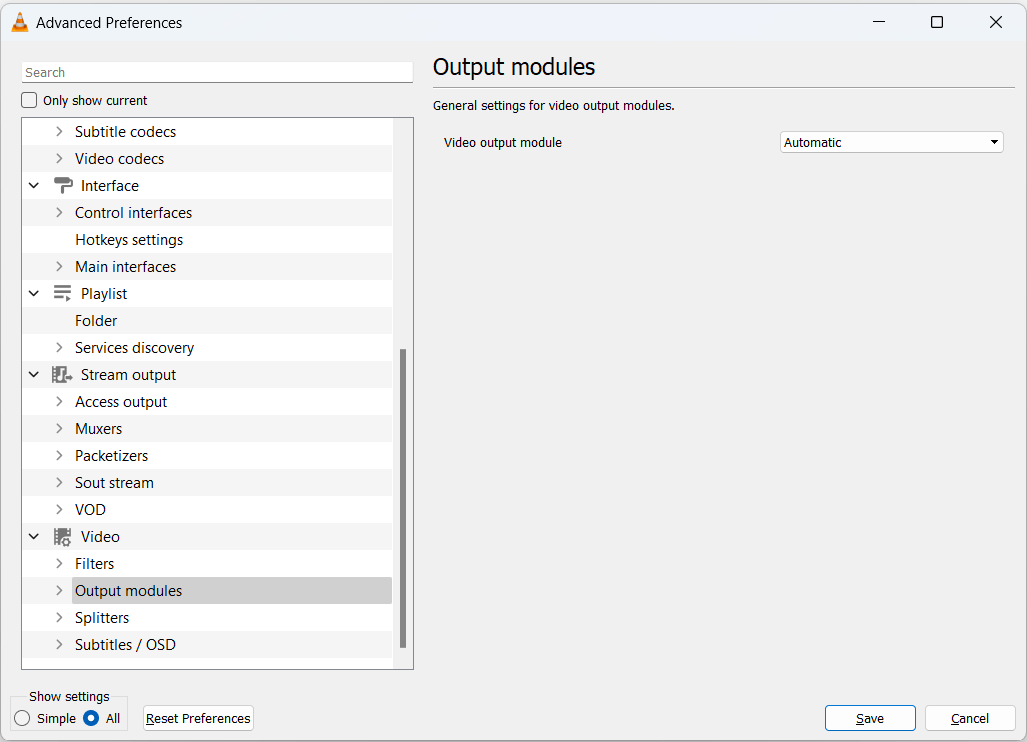1027x742 pixels.
Task: Click the VLC cone icon in title bar
Action: click(18, 21)
